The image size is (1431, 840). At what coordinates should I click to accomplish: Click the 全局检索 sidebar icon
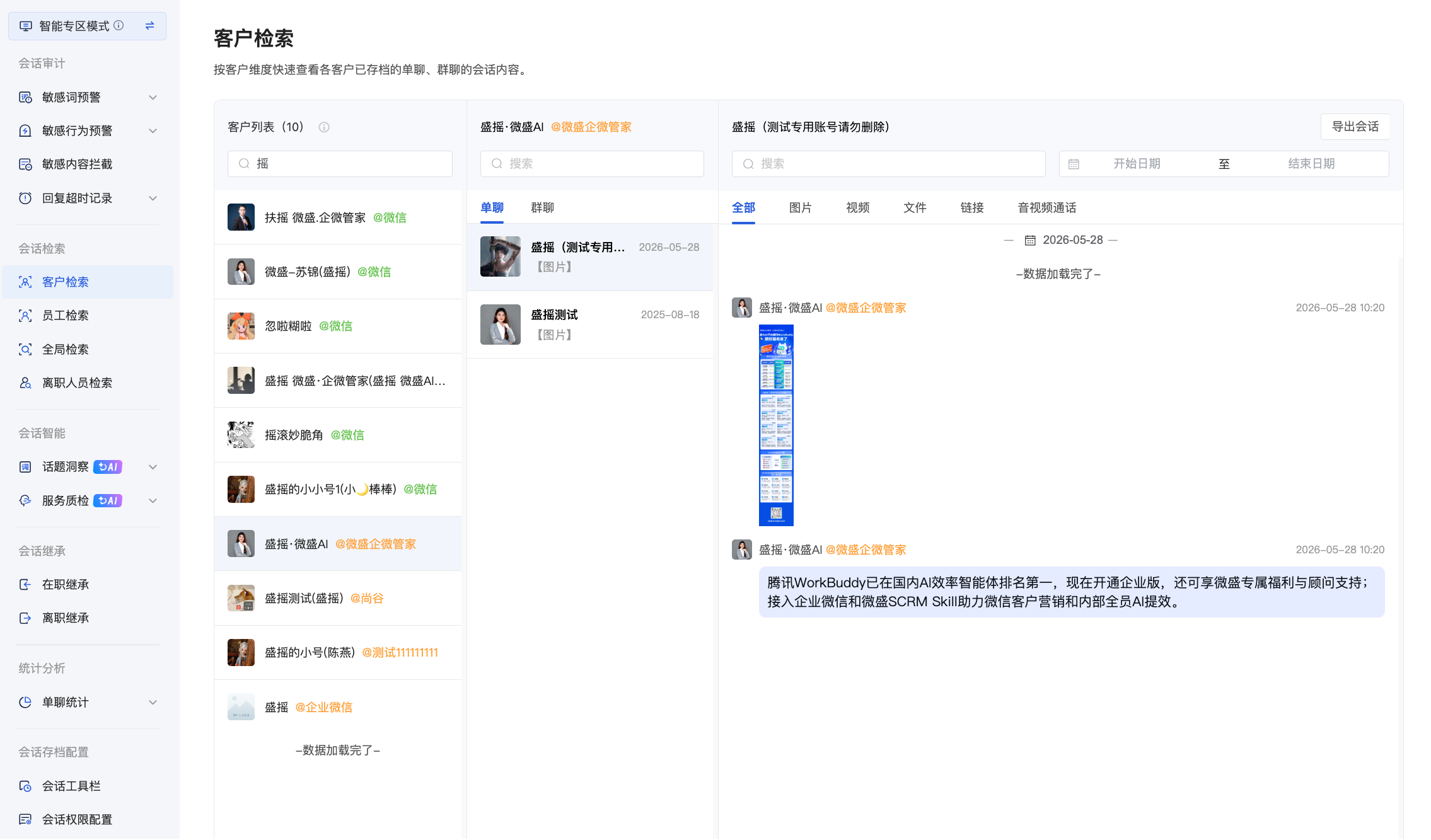click(x=25, y=350)
